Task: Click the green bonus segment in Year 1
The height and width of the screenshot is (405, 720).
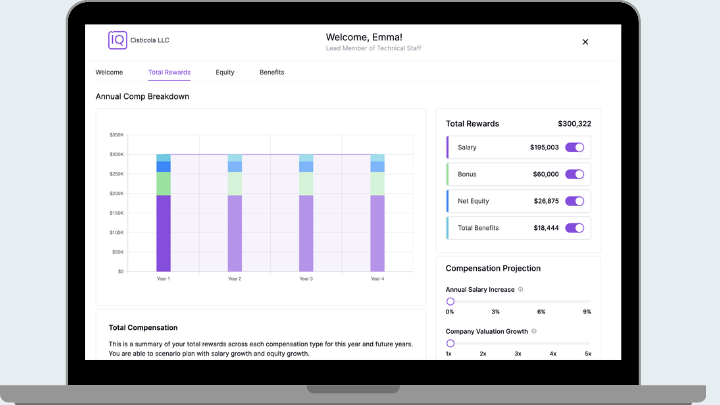Action: [163, 183]
